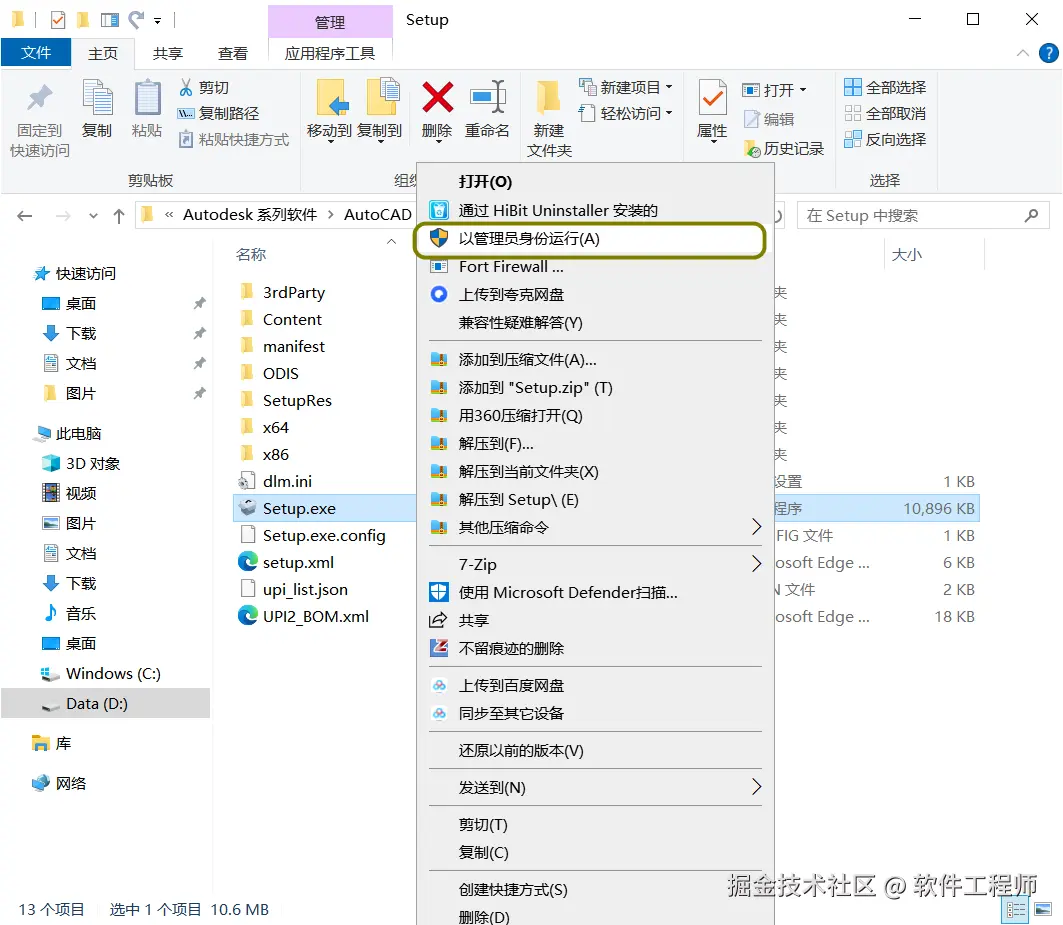1063x925 pixels.
Task: Select Data (D:) in navigation pane
Action: pyautogui.click(x=106, y=703)
